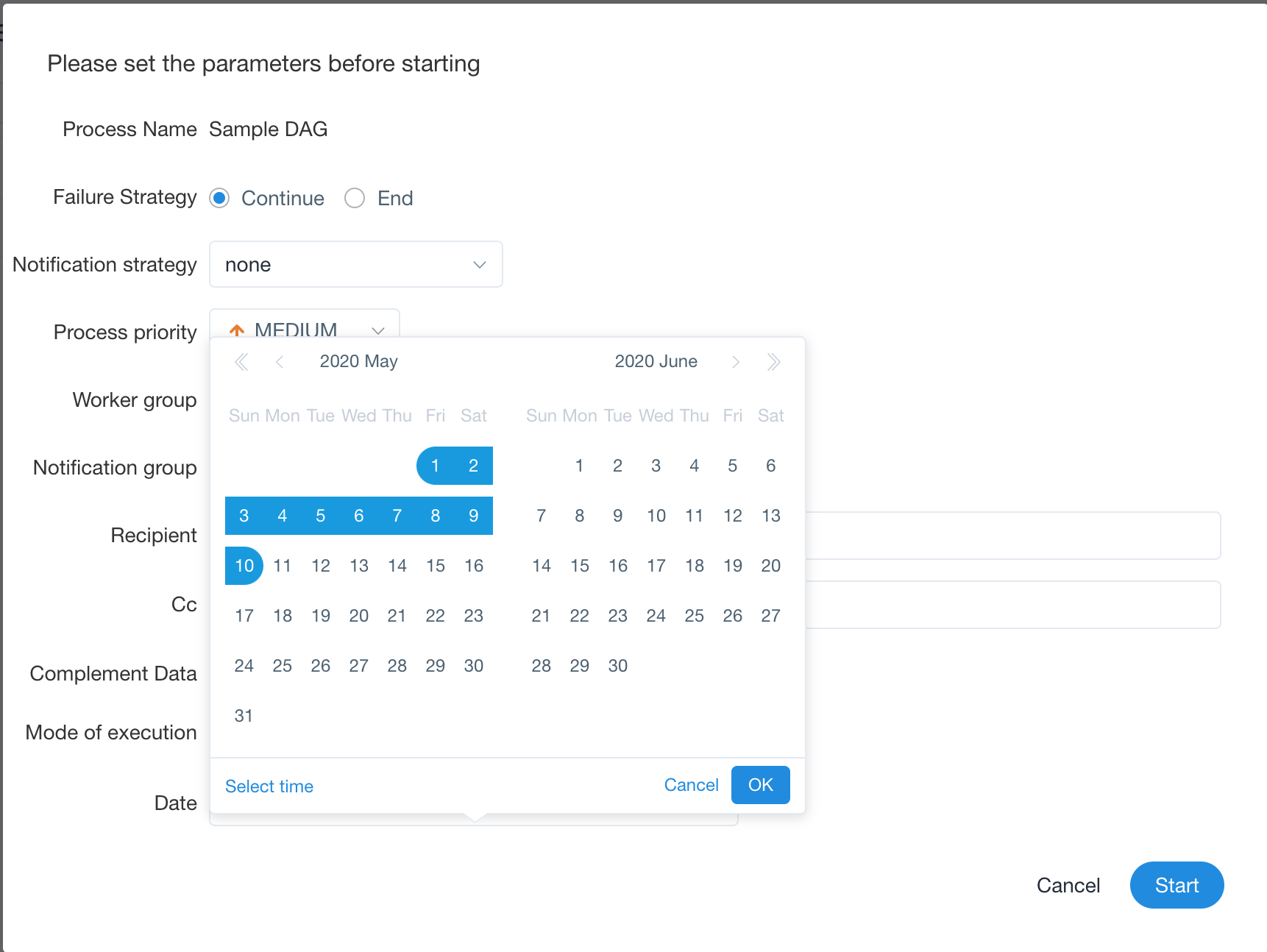Select End failure strategy
The width and height of the screenshot is (1267, 952).
[355, 199]
